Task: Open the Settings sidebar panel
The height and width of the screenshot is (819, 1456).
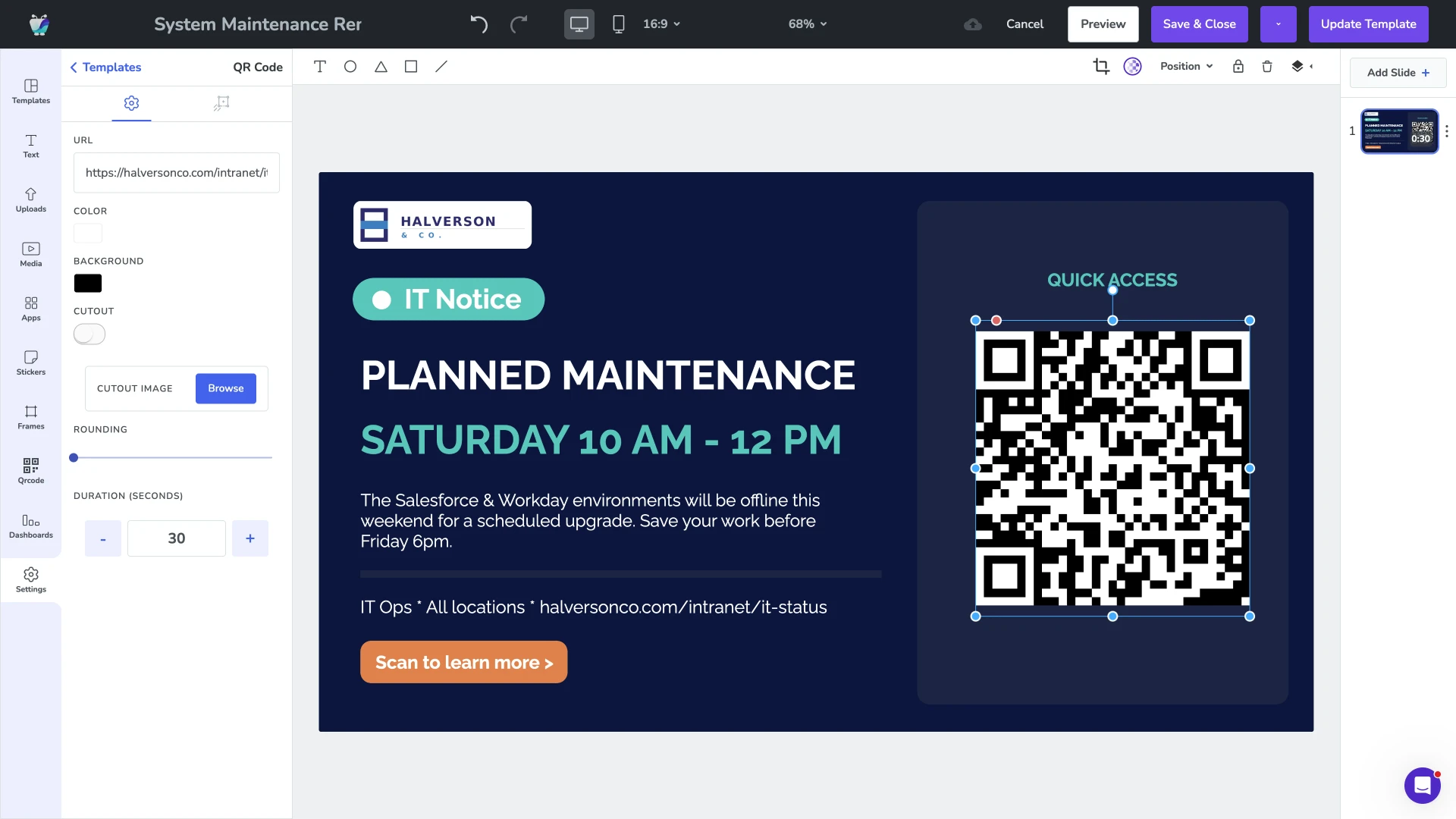Action: point(31,580)
